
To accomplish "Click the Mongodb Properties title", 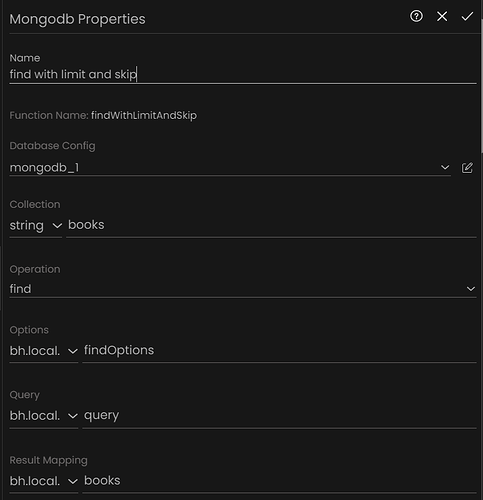I will (77, 19).
